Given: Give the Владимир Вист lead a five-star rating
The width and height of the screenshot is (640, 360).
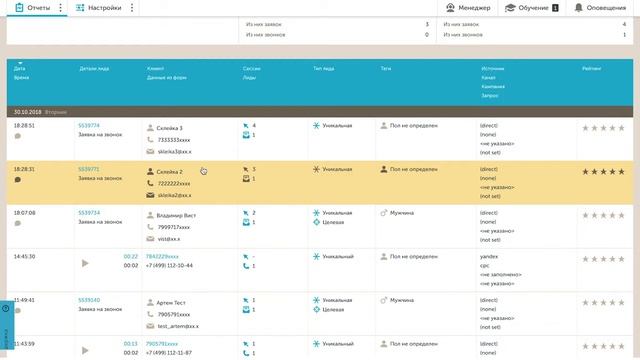Looking at the screenshot, I should click(x=621, y=216).
